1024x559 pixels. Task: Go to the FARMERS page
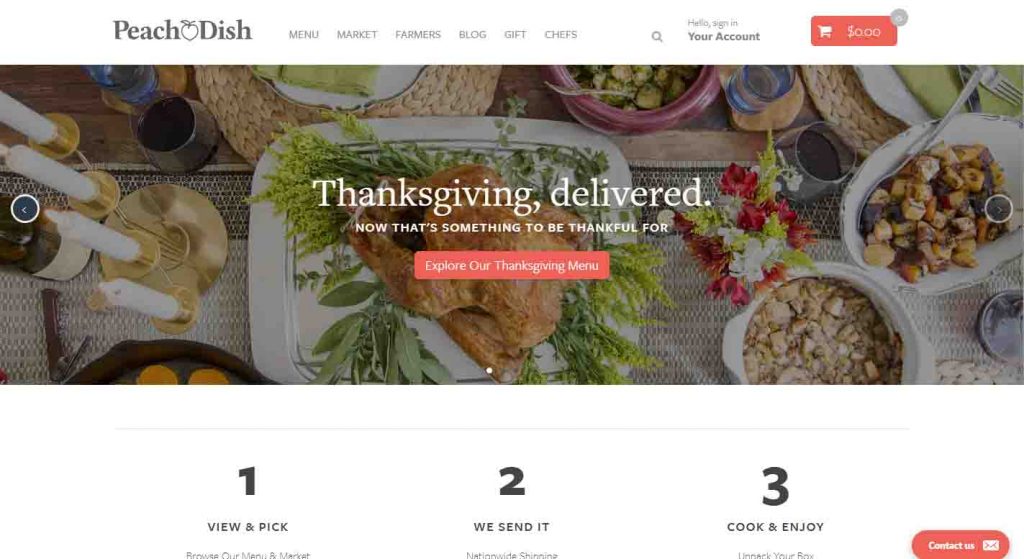click(x=418, y=35)
